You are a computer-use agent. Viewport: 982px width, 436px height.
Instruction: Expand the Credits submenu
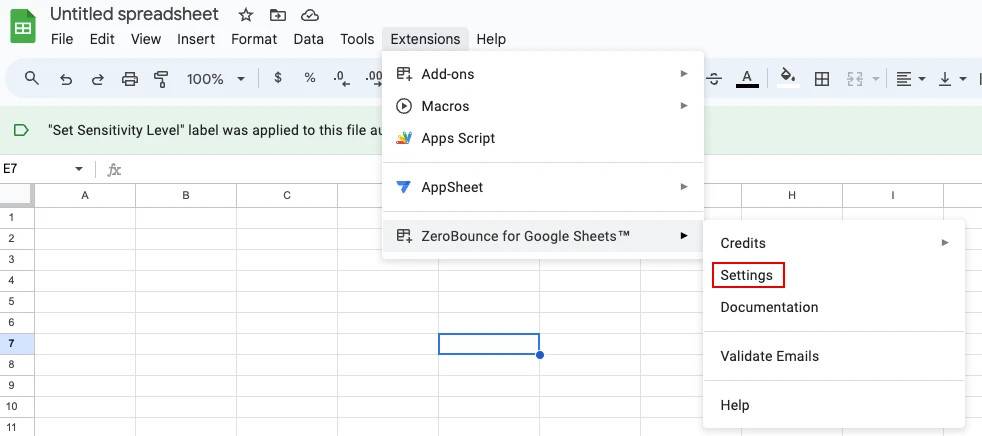pos(833,243)
